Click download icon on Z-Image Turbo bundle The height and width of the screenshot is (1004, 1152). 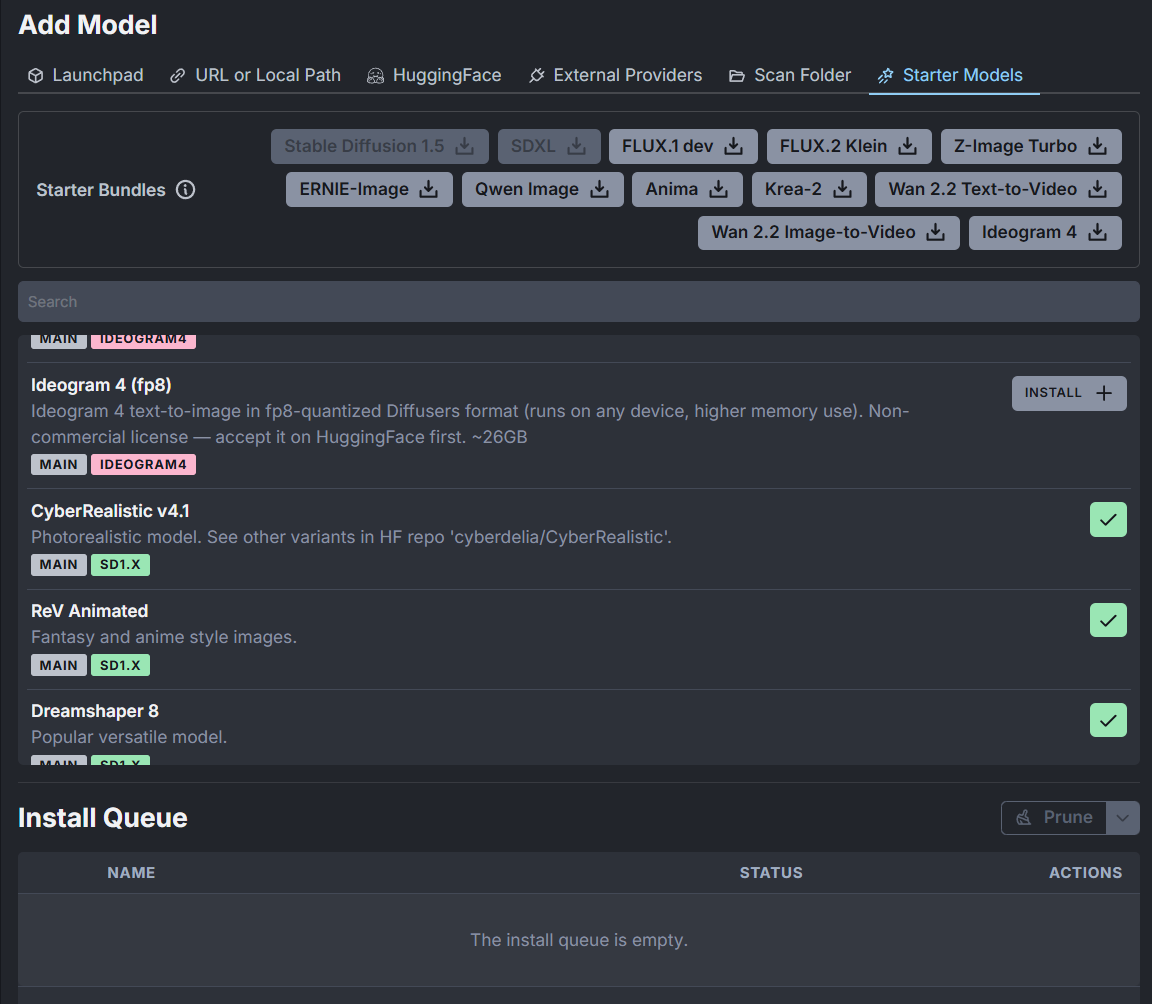point(1097,146)
